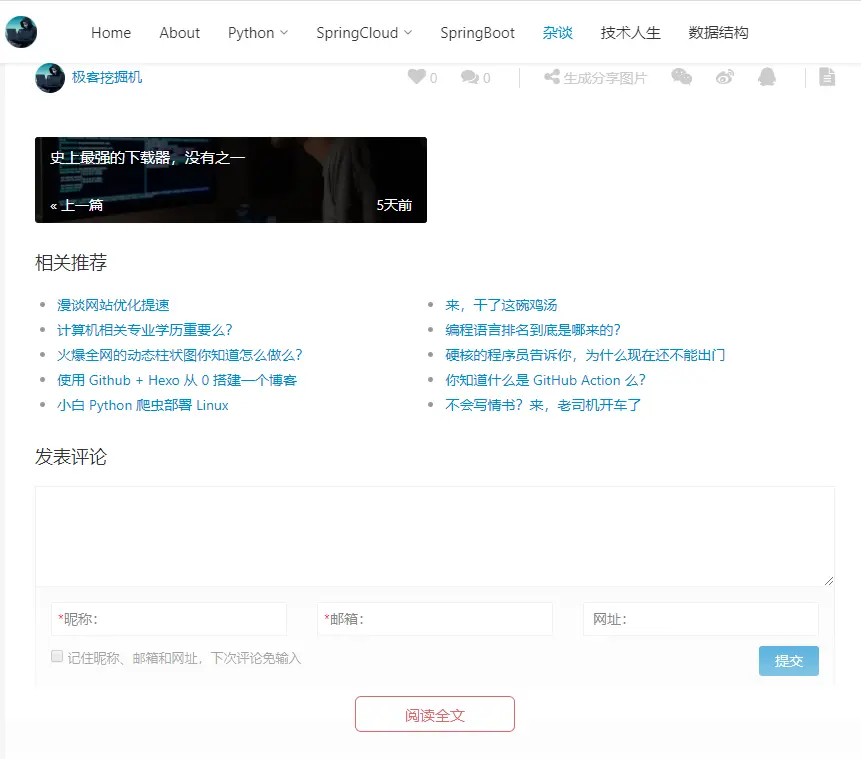Open link 硬核的程序员告诉你

pyautogui.click(x=585, y=355)
